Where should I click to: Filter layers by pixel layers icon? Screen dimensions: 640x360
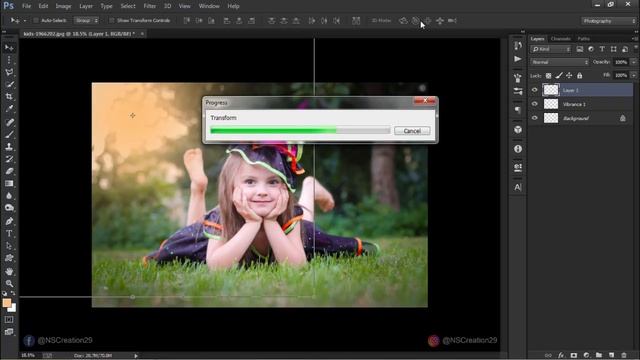coord(580,49)
